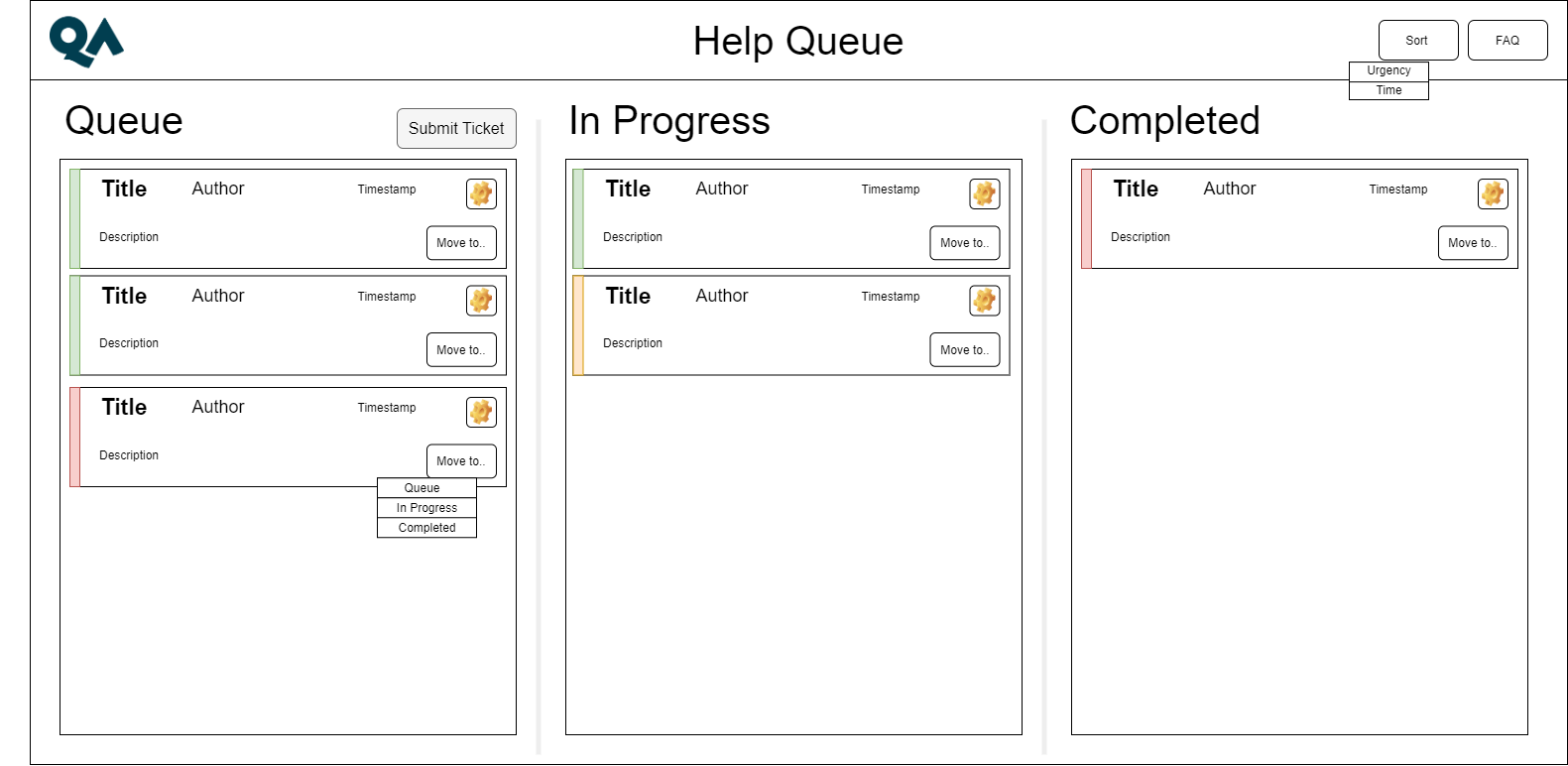The image size is (1568, 766).
Task: Open settings gear on first Queue ticket
Action: 481,193
